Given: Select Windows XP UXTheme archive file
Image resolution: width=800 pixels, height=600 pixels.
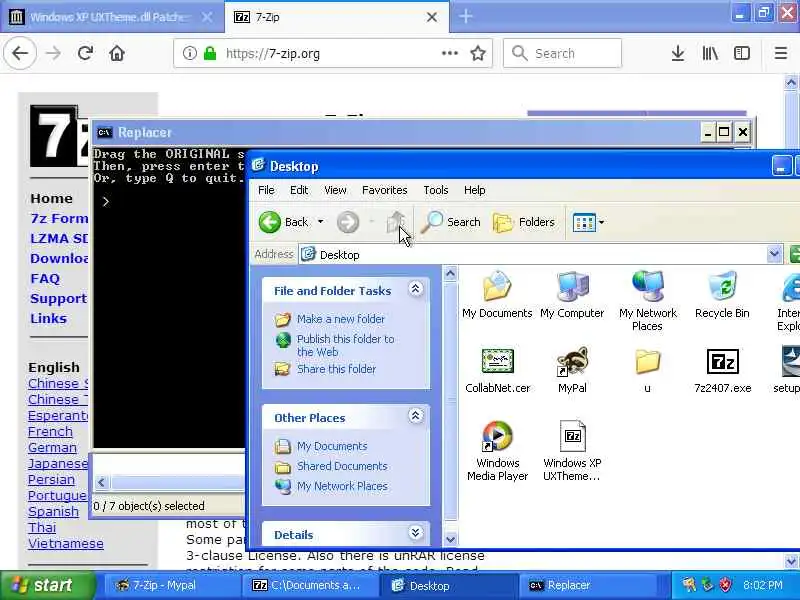Looking at the screenshot, I should (572, 451).
